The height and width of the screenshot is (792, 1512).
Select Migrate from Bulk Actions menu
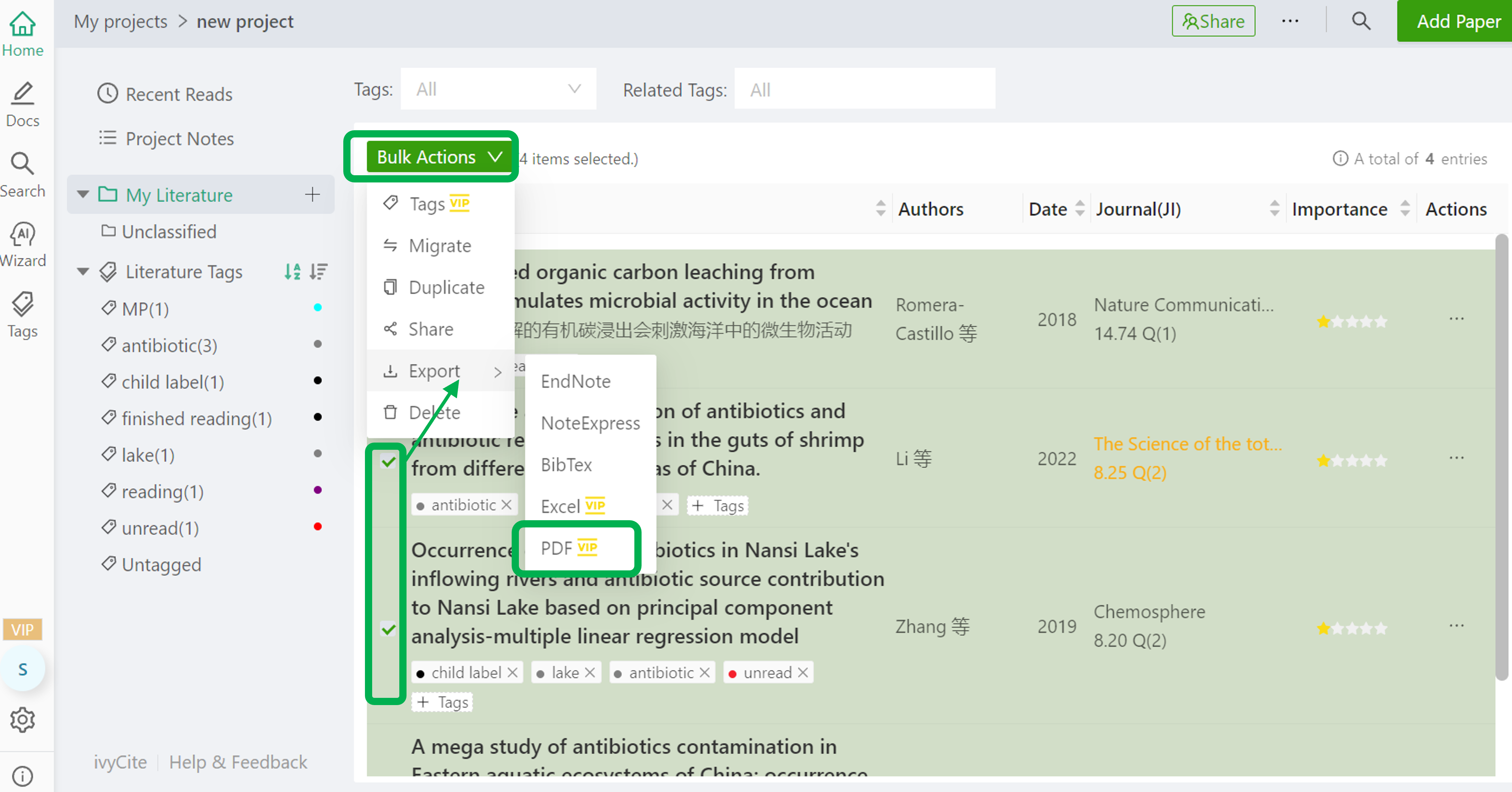[x=440, y=245]
